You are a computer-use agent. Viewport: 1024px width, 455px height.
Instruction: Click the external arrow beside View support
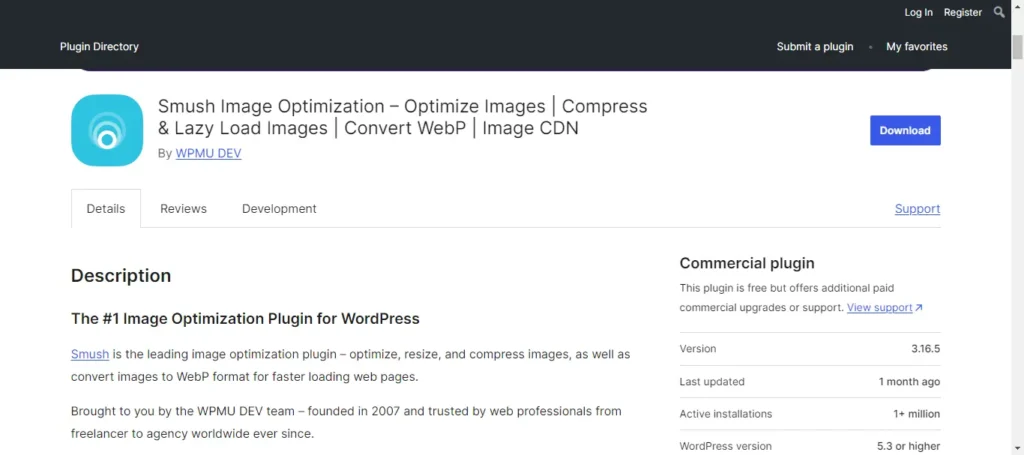pyautogui.click(x=919, y=307)
